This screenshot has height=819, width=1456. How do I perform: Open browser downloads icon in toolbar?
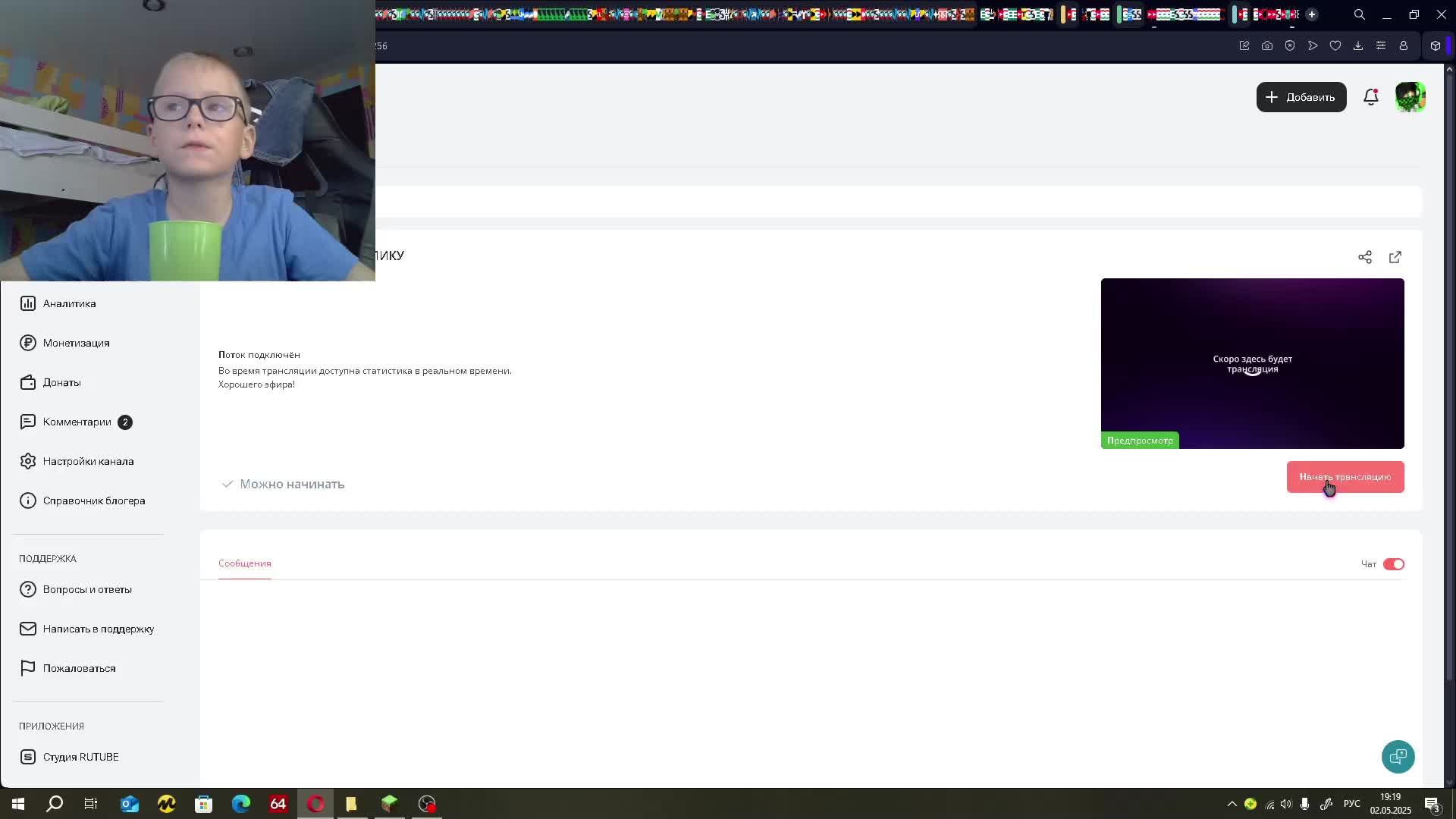tap(1358, 45)
